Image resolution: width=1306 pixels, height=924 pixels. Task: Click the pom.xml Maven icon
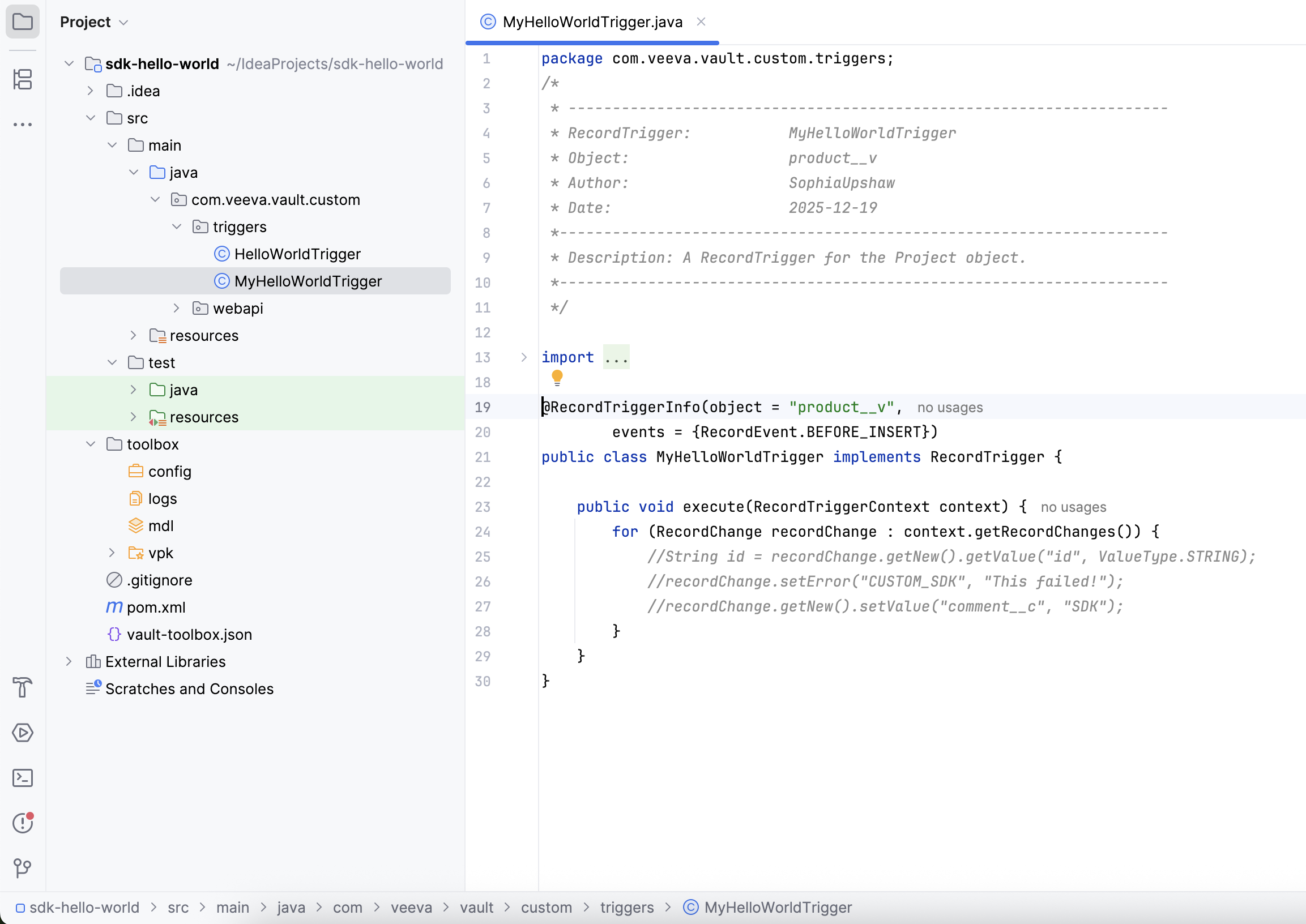pos(114,607)
